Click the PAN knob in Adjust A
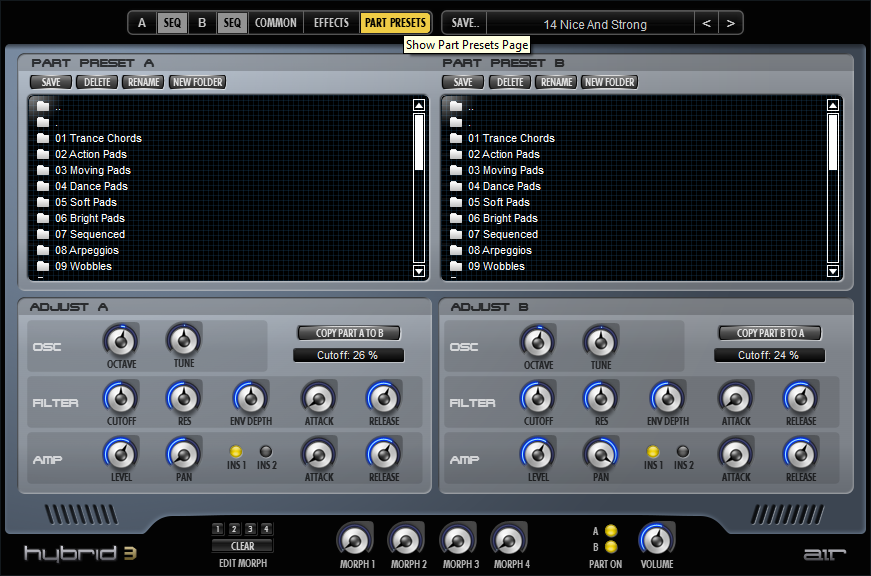The height and width of the screenshot is (576, 871). coord(184,454)
